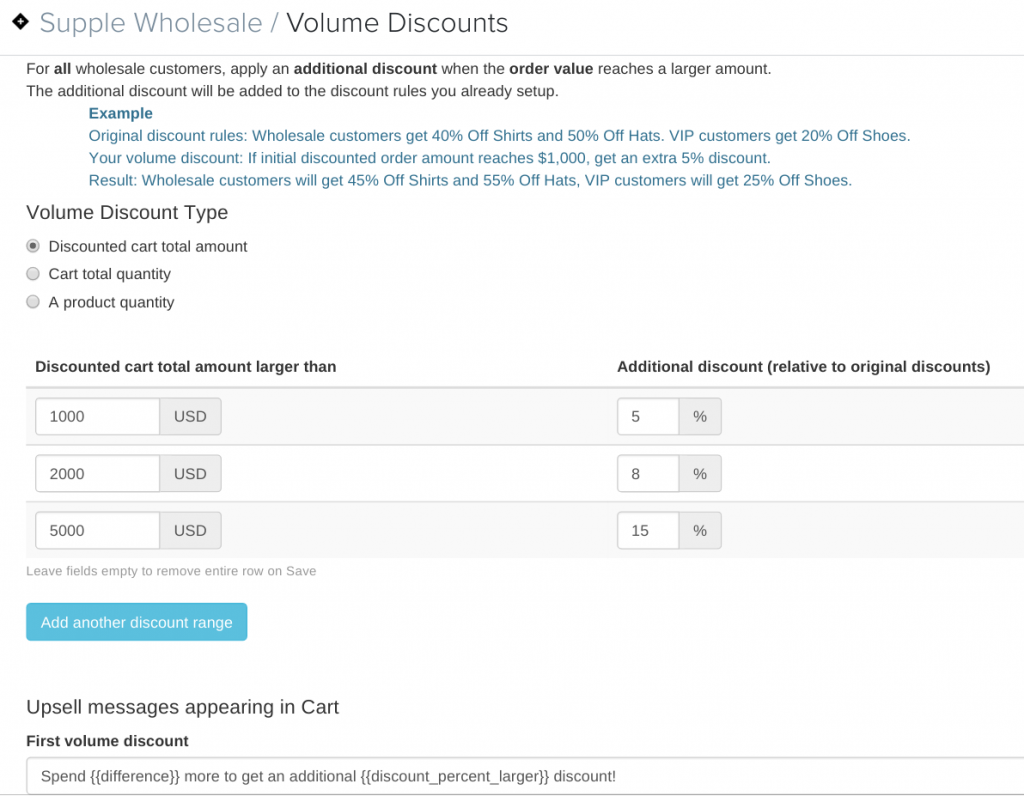Click USD addon beside the 2000 field
Screen dimensions: 1024x796
[x=190, y=473]
